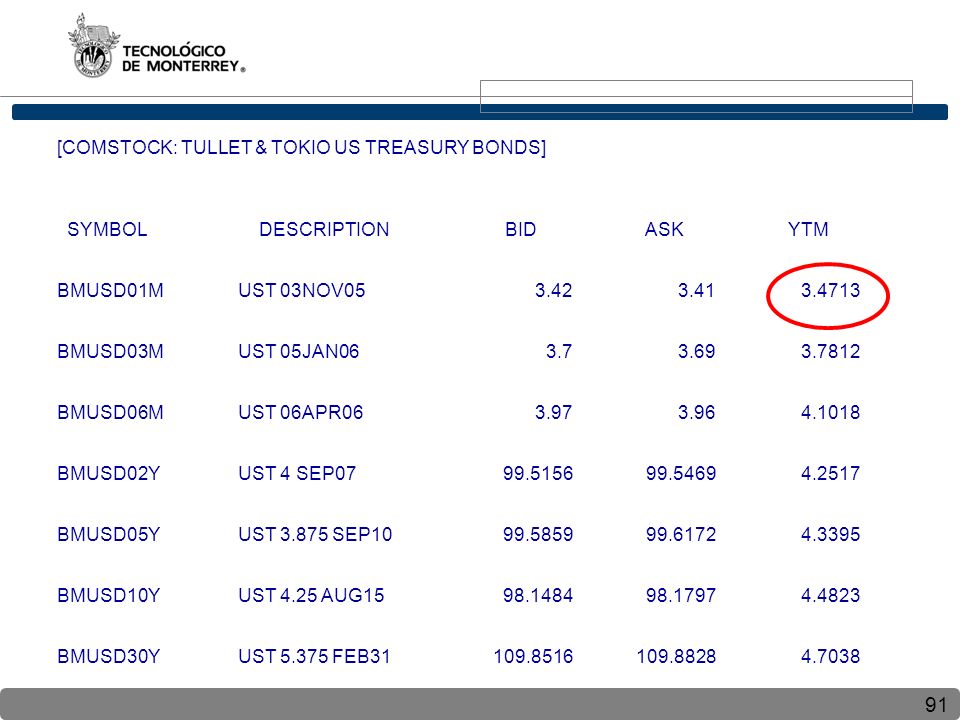This screenshot has width=960, height=720.
Task: Click the TECNOLÓGICO DE MONTERREY wordmark text
Action: click(184, 59)
